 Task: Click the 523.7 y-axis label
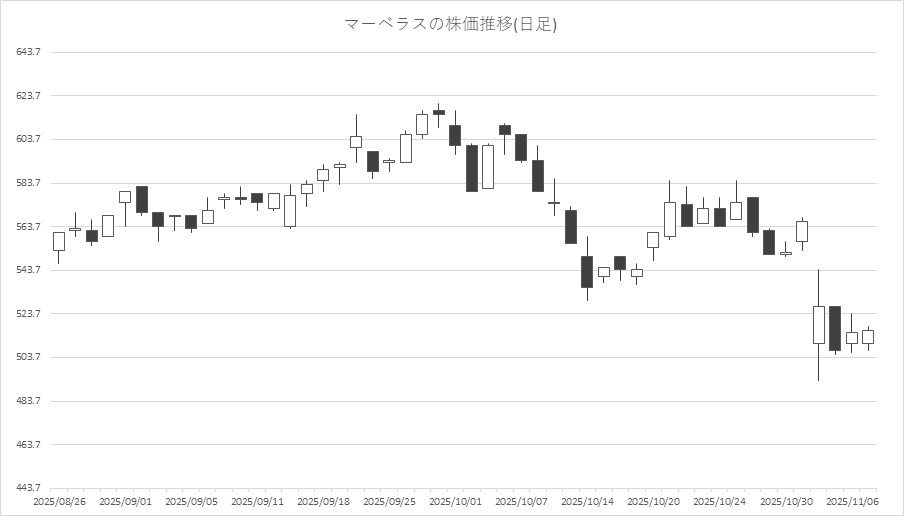[28, 314]
